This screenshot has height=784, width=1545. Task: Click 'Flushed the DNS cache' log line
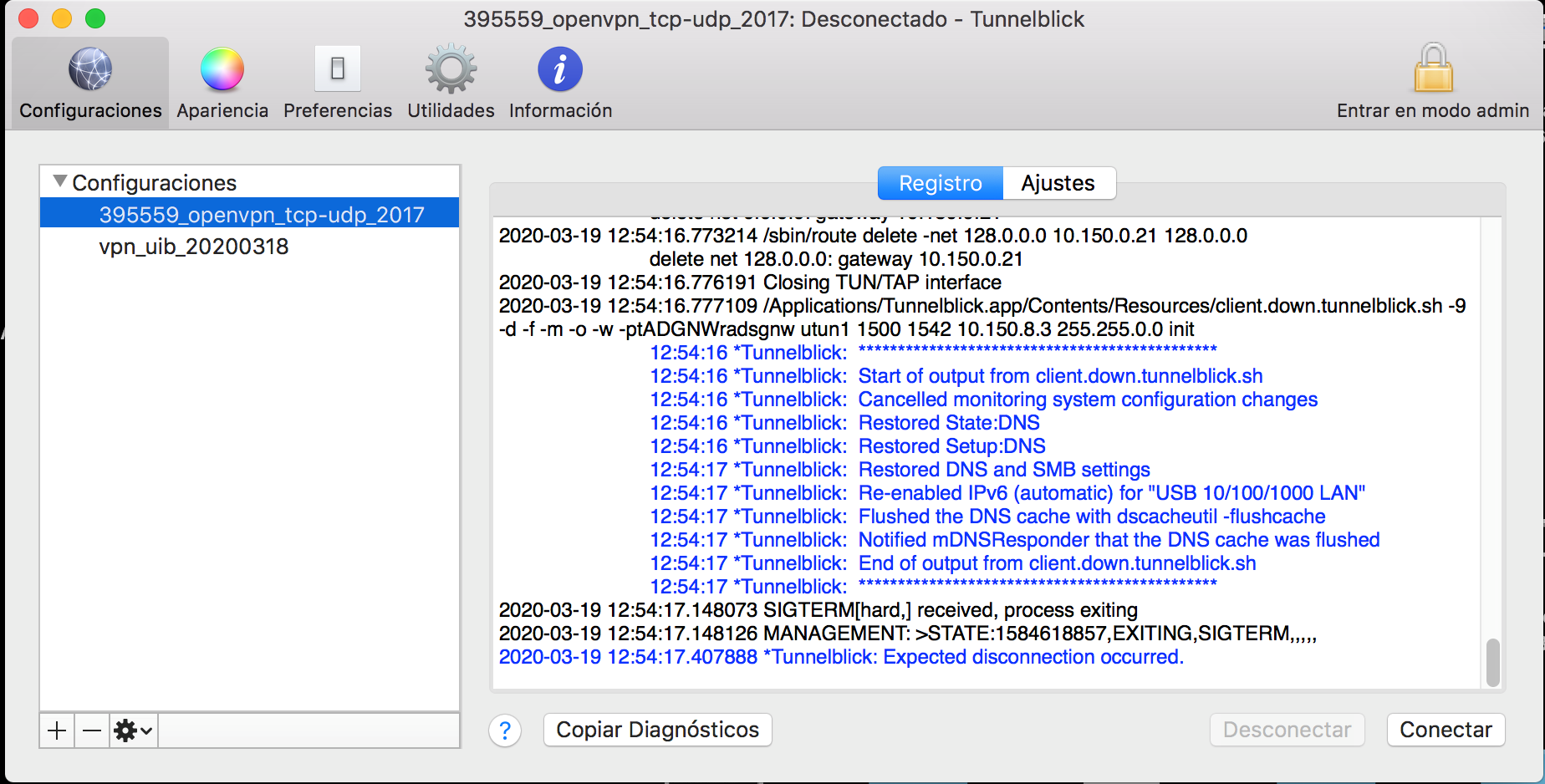[988, 517]
